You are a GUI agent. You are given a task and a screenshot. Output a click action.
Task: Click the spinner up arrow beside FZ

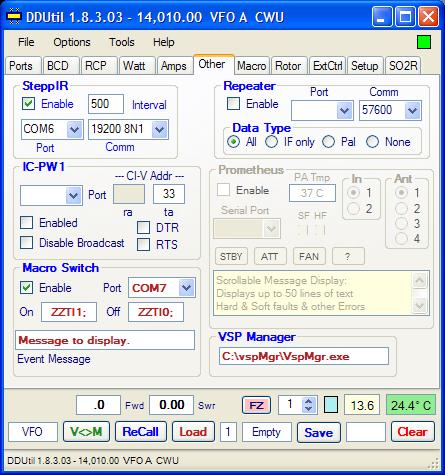point(309,401)
